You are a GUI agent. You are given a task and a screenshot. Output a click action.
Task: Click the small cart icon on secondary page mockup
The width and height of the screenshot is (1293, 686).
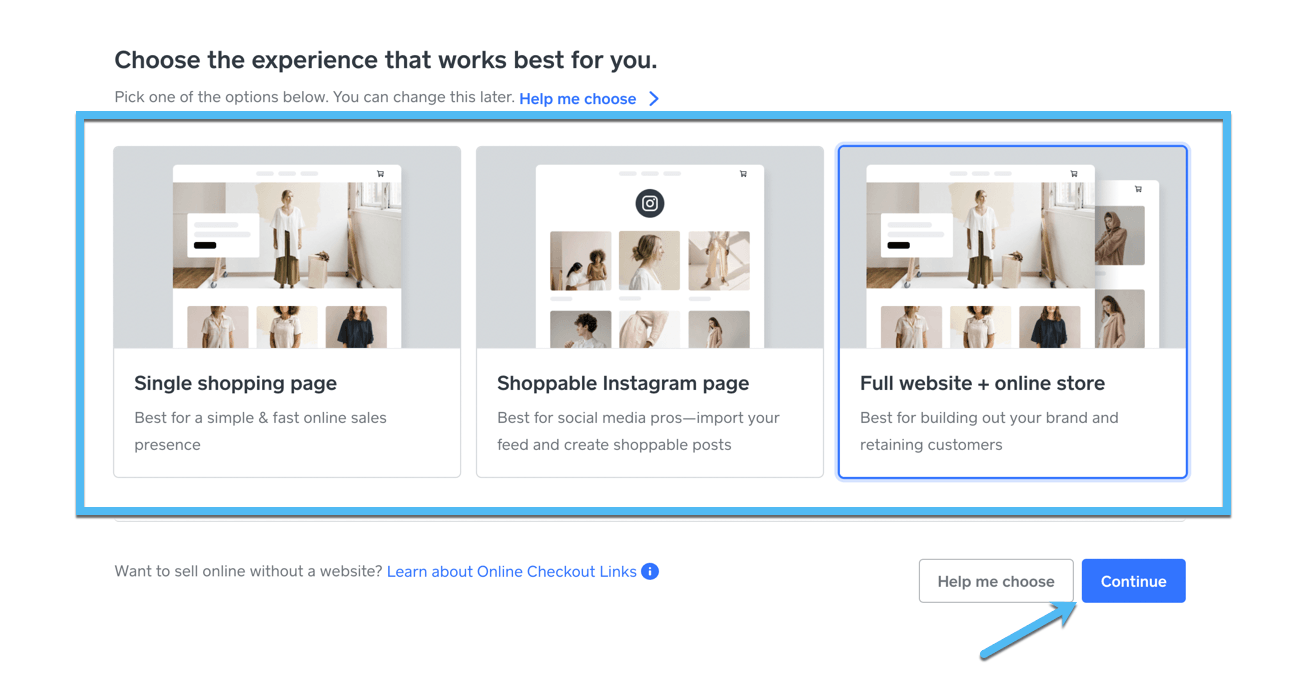coord(1138,189)
